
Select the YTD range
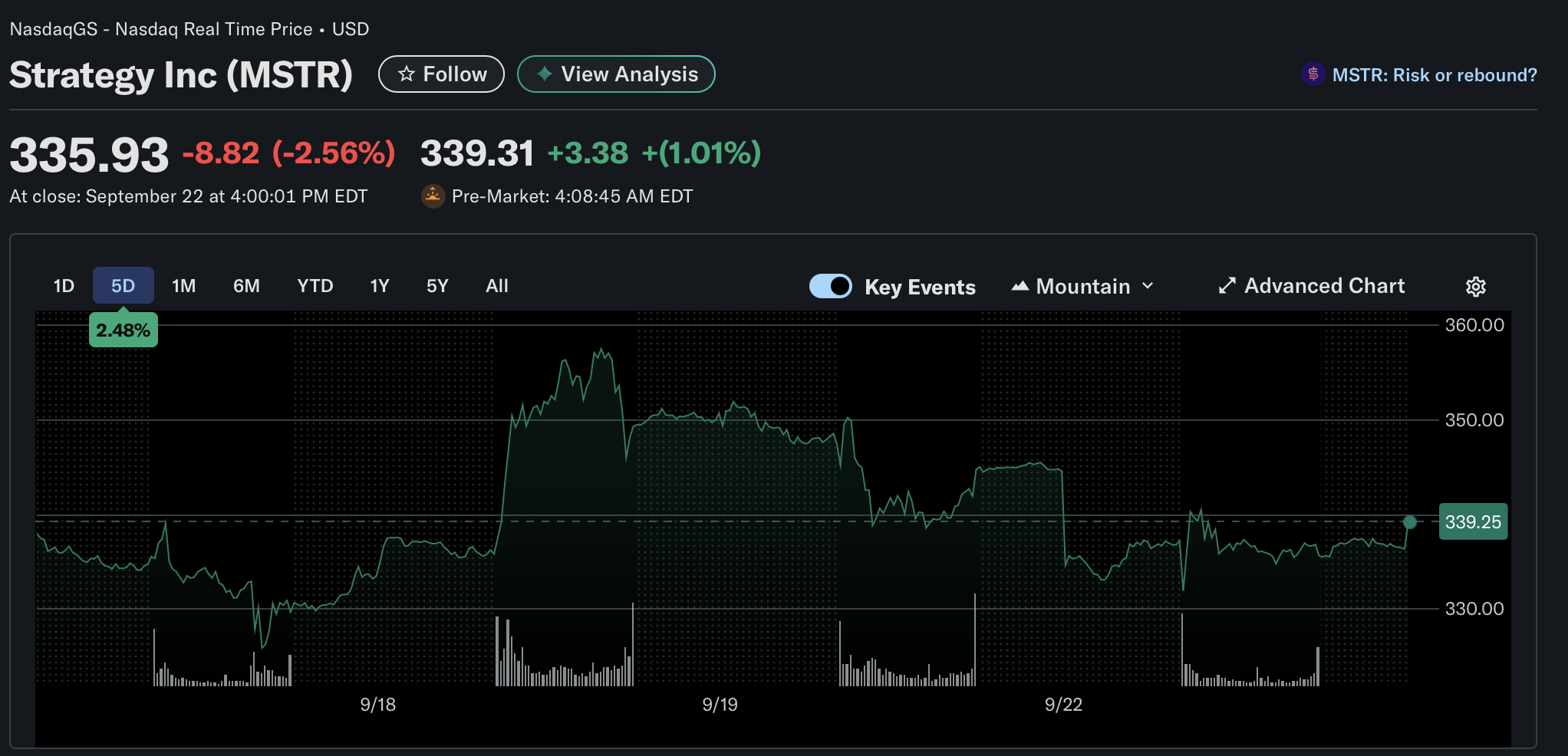pyautogui.click(x=315, y=285)
